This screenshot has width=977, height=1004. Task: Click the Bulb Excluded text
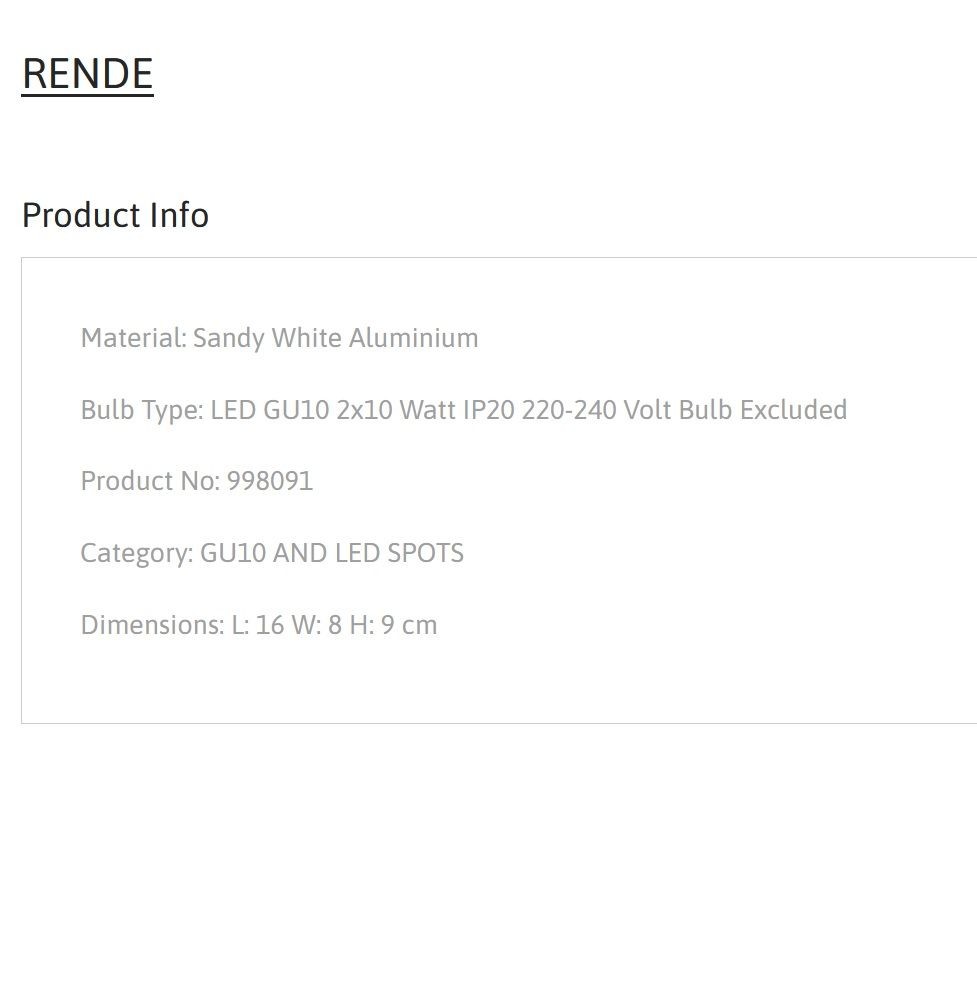coord(763,410)
